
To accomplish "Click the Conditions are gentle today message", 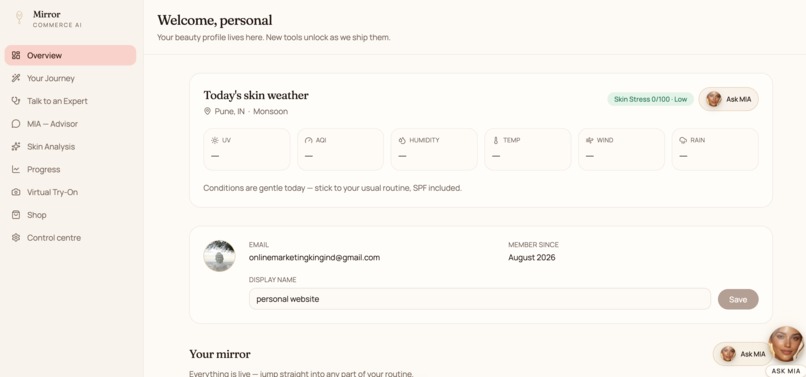I will [333, 188].
